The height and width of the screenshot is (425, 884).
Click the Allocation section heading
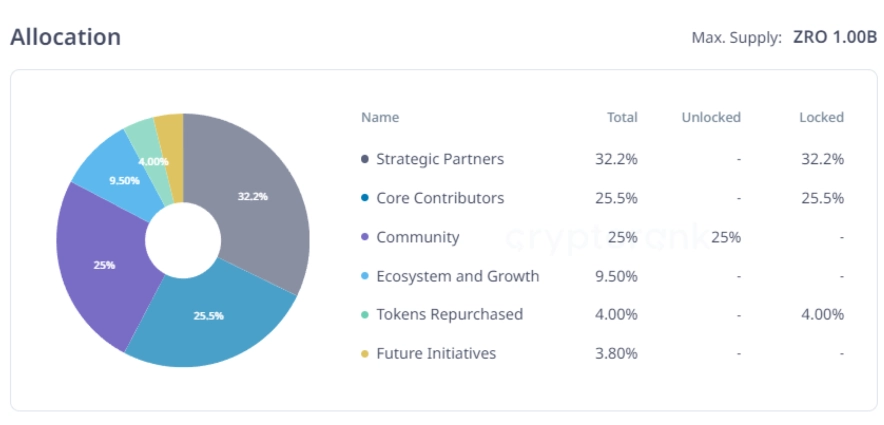tap(65, 37)
